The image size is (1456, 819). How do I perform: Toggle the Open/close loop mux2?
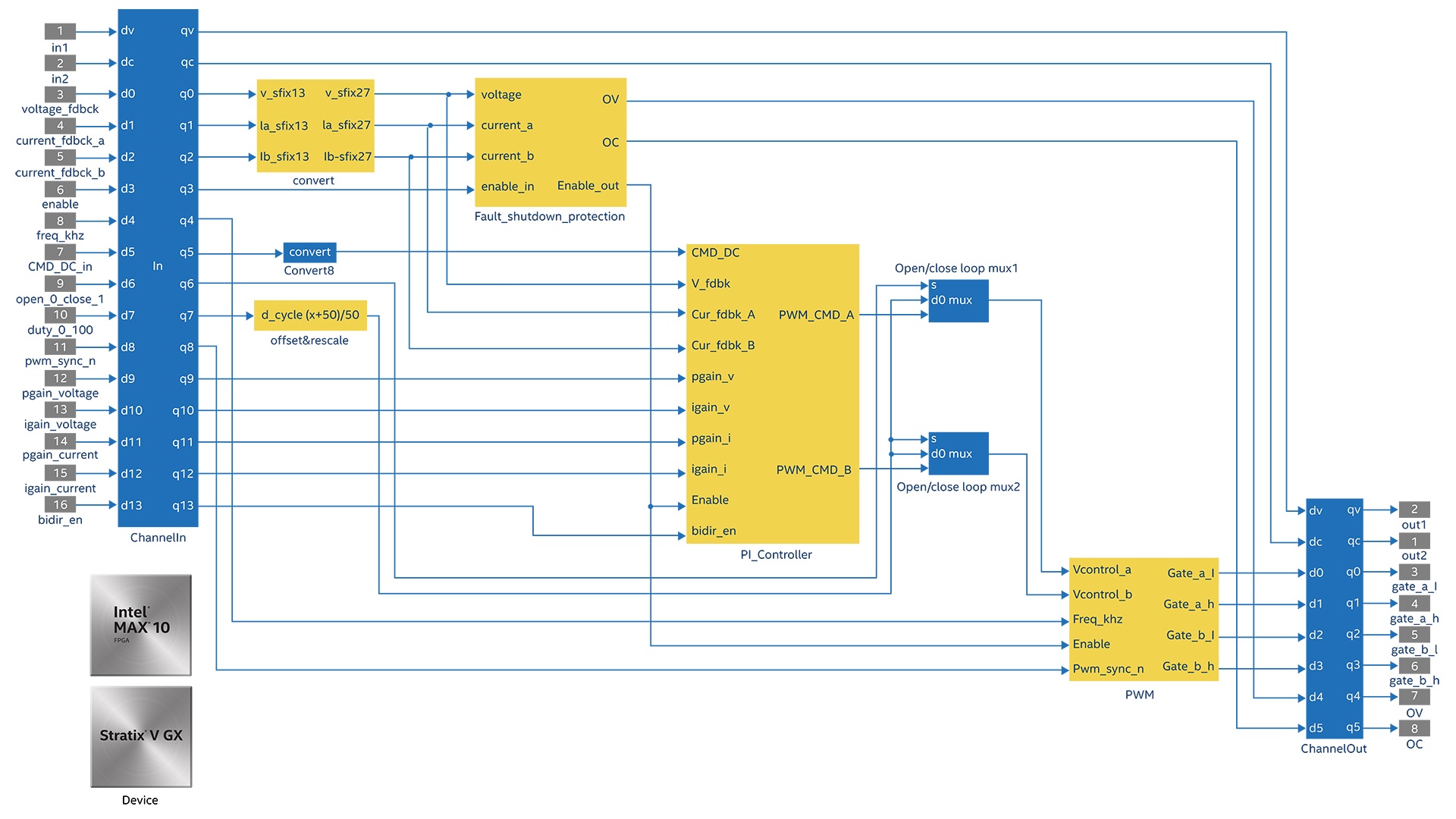pos(958,453)
